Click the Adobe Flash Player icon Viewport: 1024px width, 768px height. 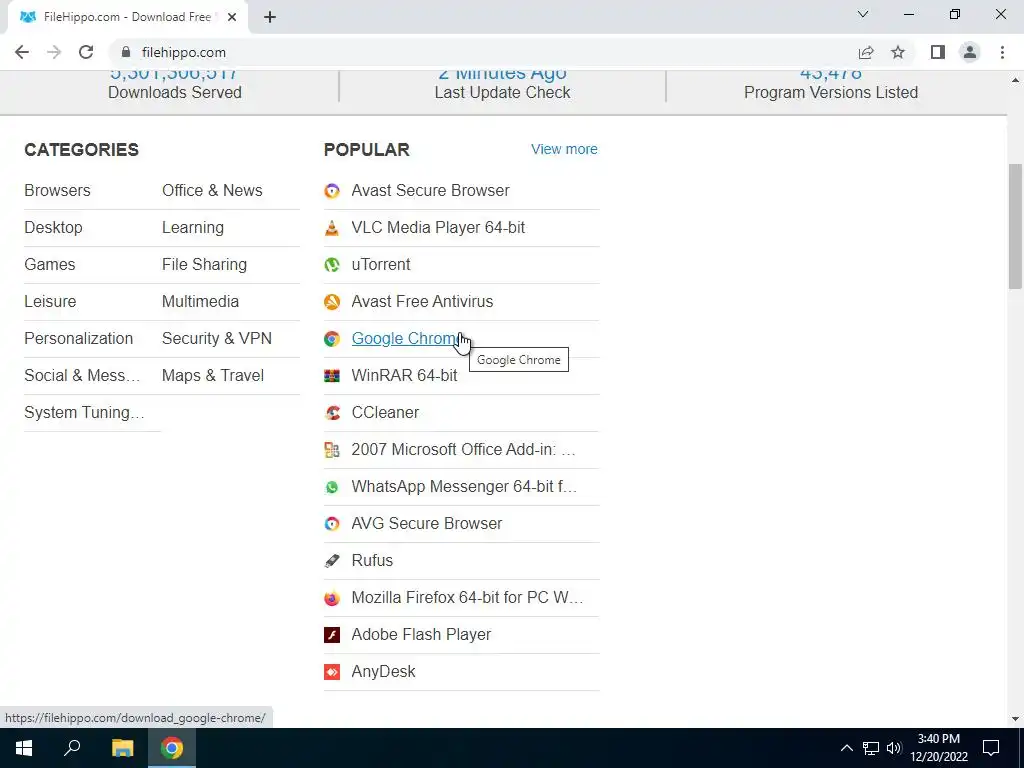pos(332,635)
